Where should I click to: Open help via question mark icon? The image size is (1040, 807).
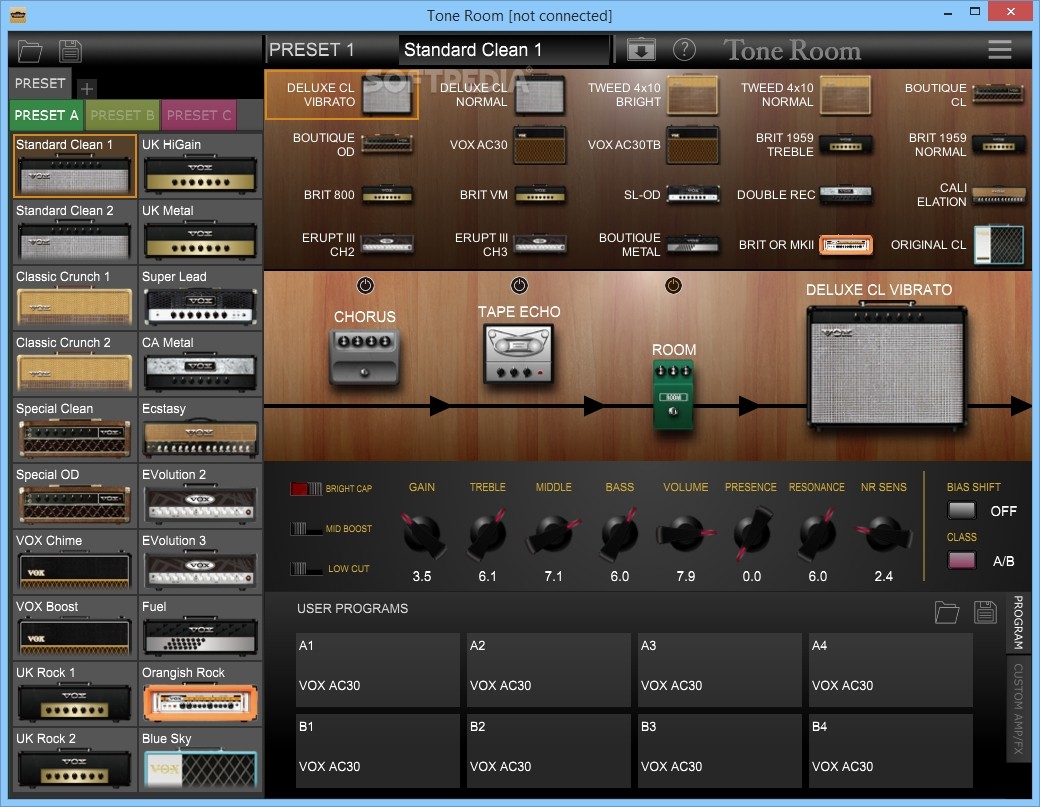click(x=684, y=50)
